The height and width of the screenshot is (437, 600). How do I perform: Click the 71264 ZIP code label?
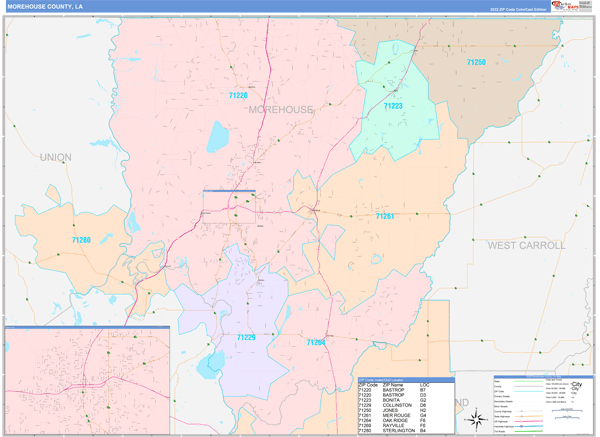point(316,342)
